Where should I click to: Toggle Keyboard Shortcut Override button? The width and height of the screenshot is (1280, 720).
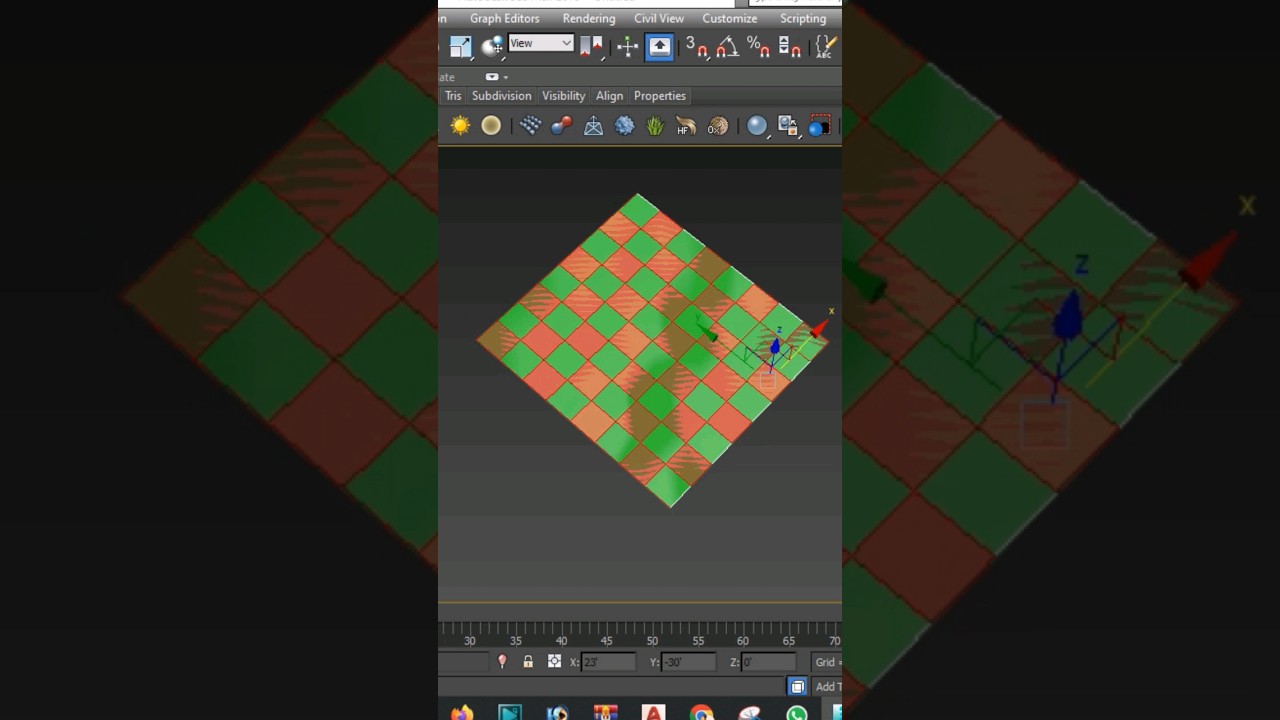click(x=660, y=46)
